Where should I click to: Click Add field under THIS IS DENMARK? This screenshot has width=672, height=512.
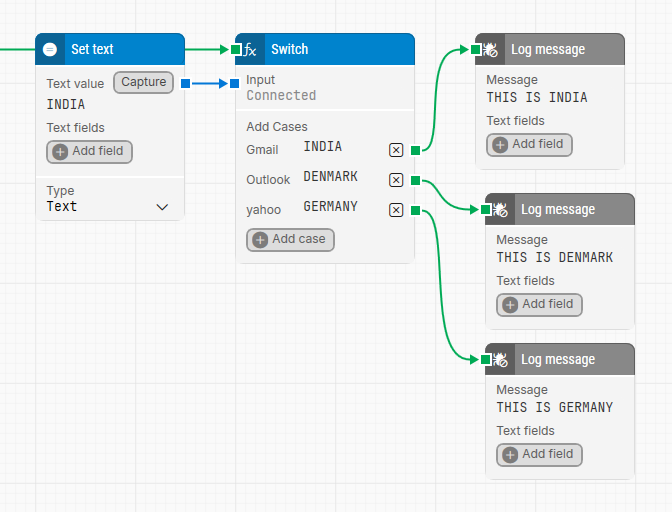click(x=539, y=305)
